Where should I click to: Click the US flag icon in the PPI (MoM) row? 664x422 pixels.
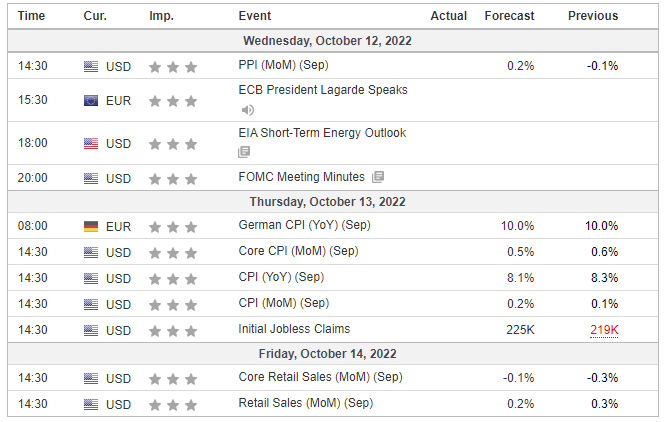click(91, 66)
